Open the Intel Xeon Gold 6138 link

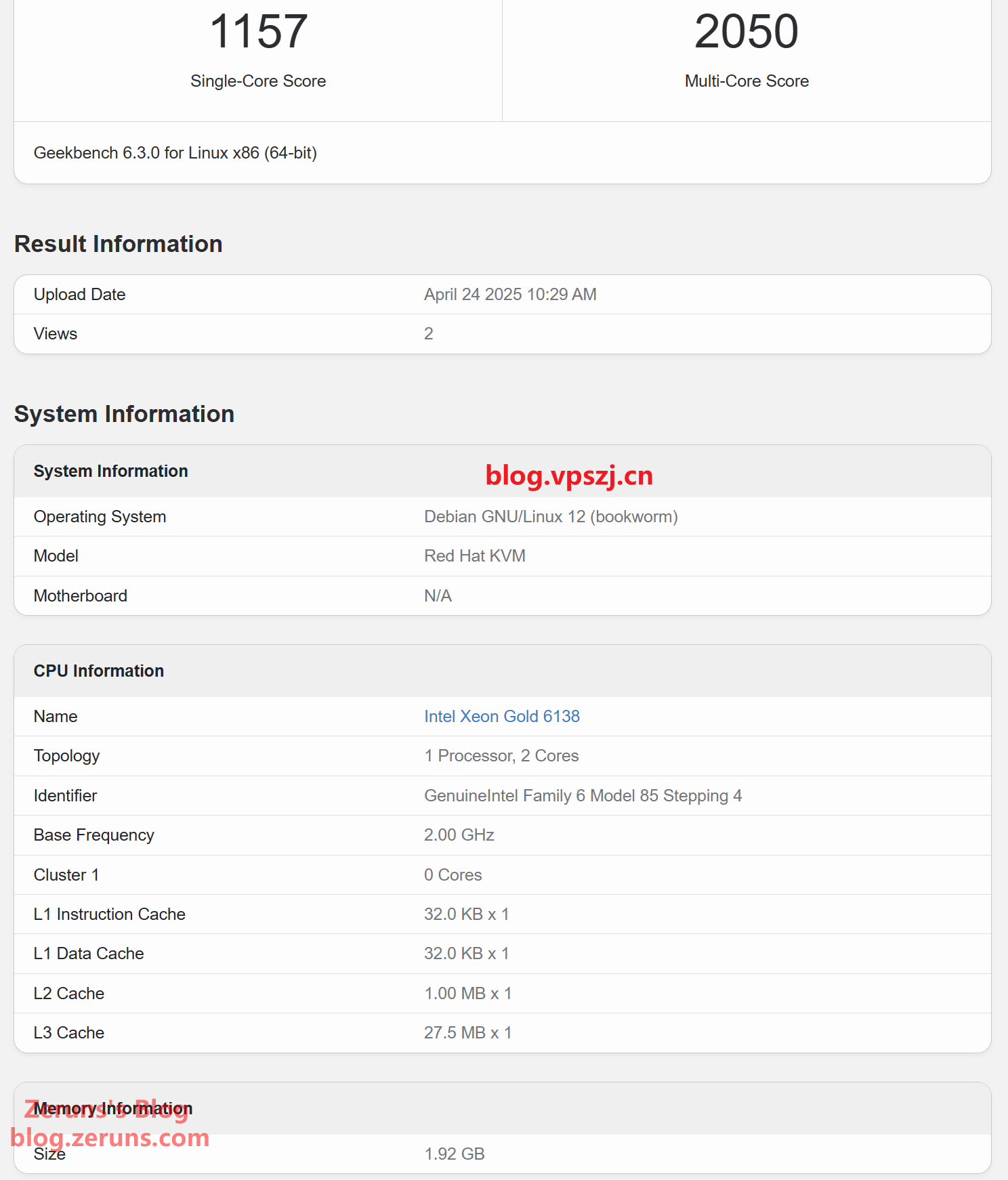click(x=501, y=716)
